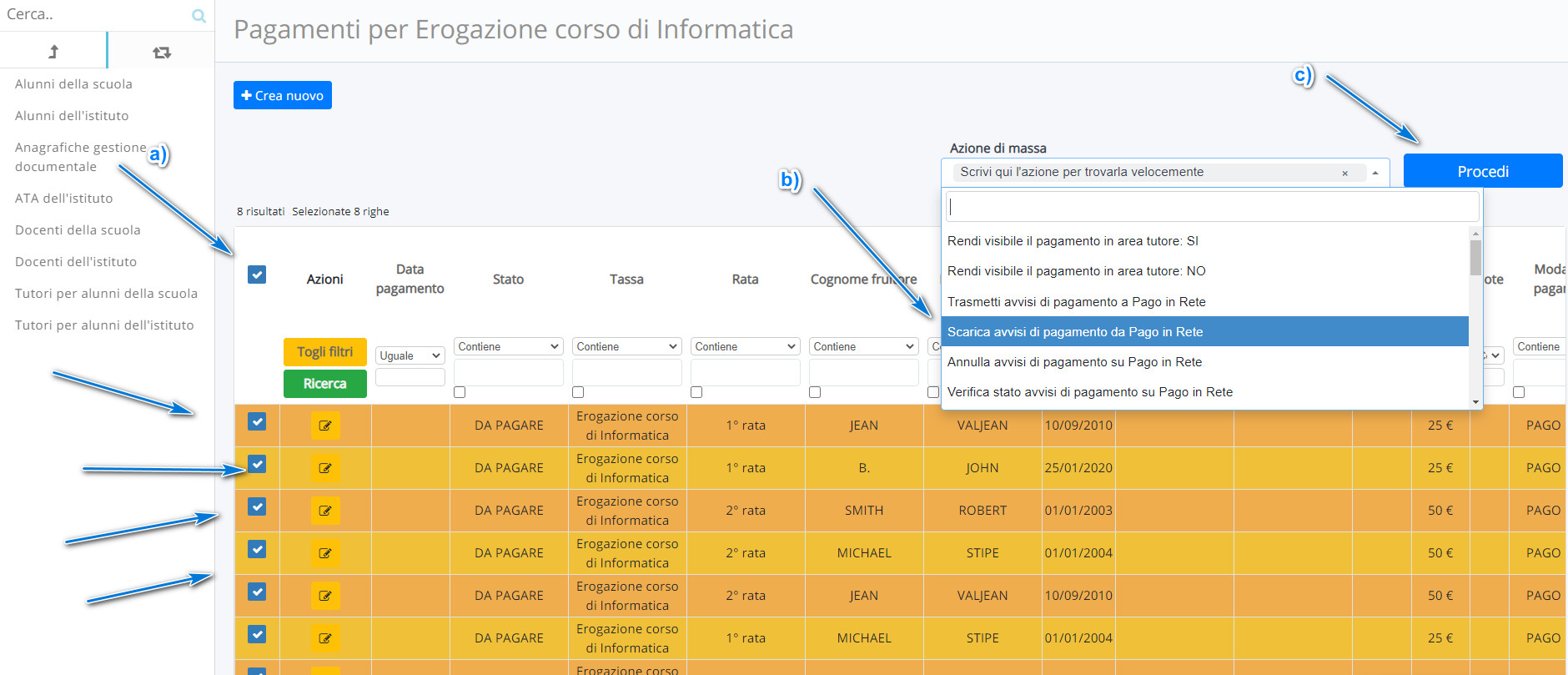Click the Rata filter text input
Image resolution: width=1568 pixels, height=675 pixels.
745,372
